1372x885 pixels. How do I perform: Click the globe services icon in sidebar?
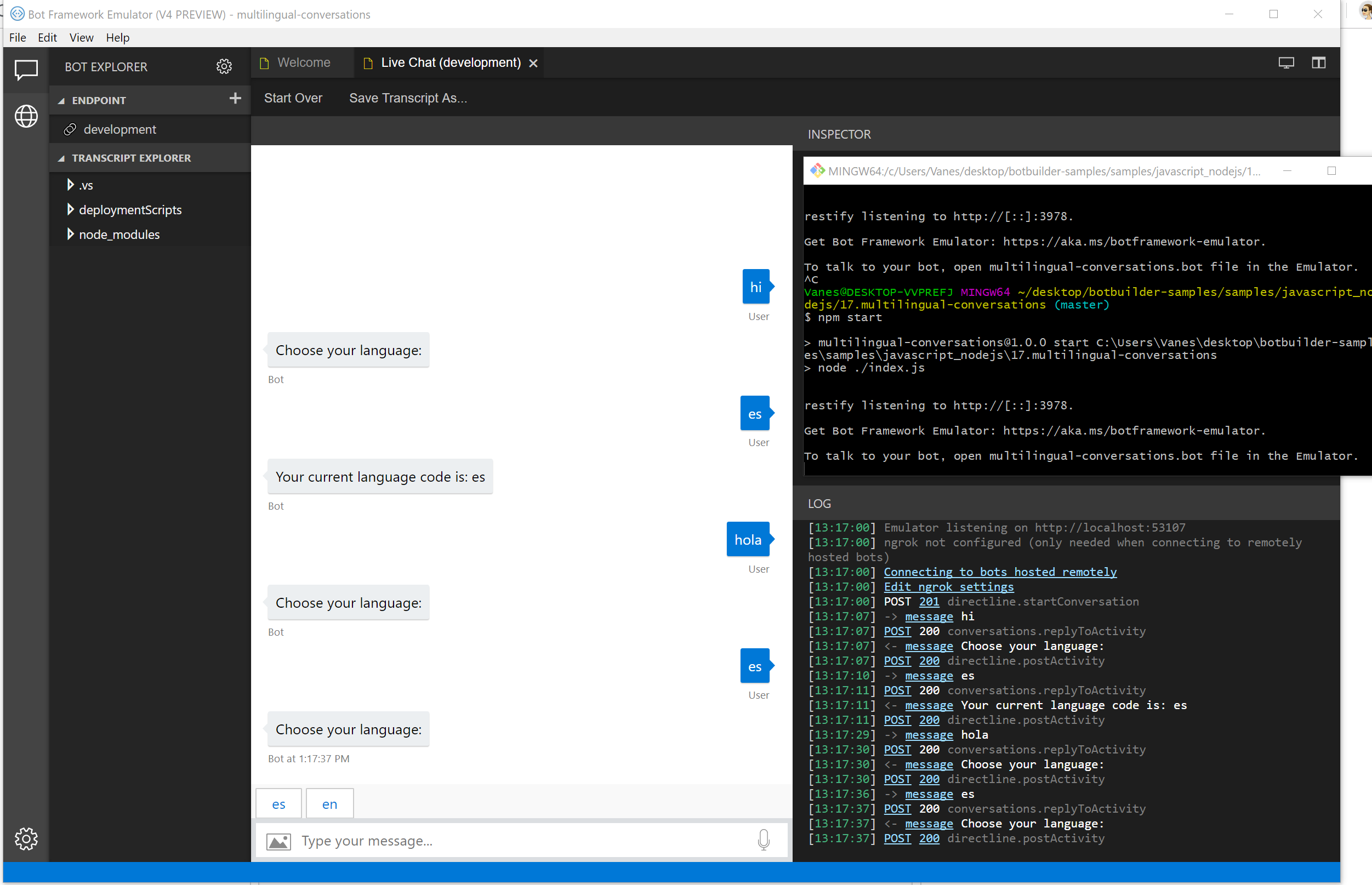click(x=26, y=117)
